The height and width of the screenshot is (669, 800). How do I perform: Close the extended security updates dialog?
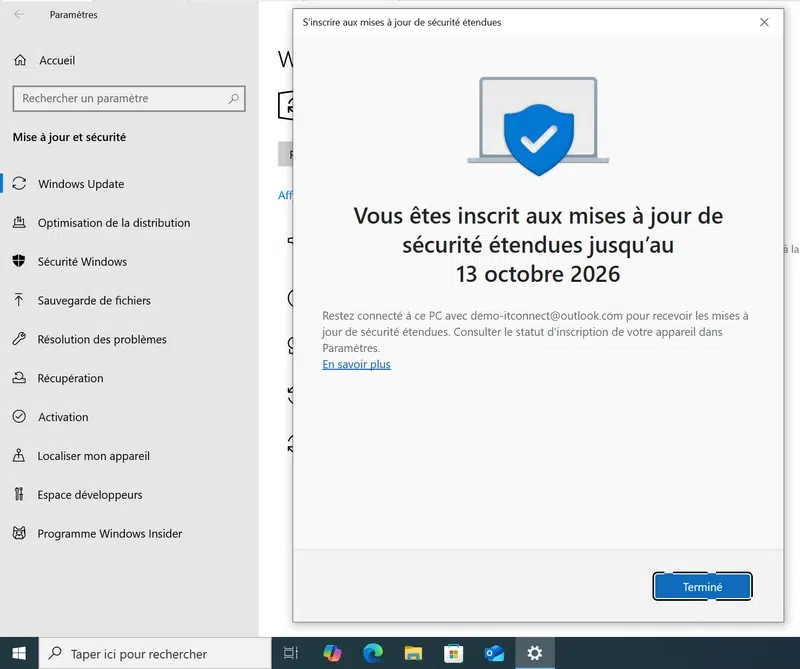click(x=764, y=22)
